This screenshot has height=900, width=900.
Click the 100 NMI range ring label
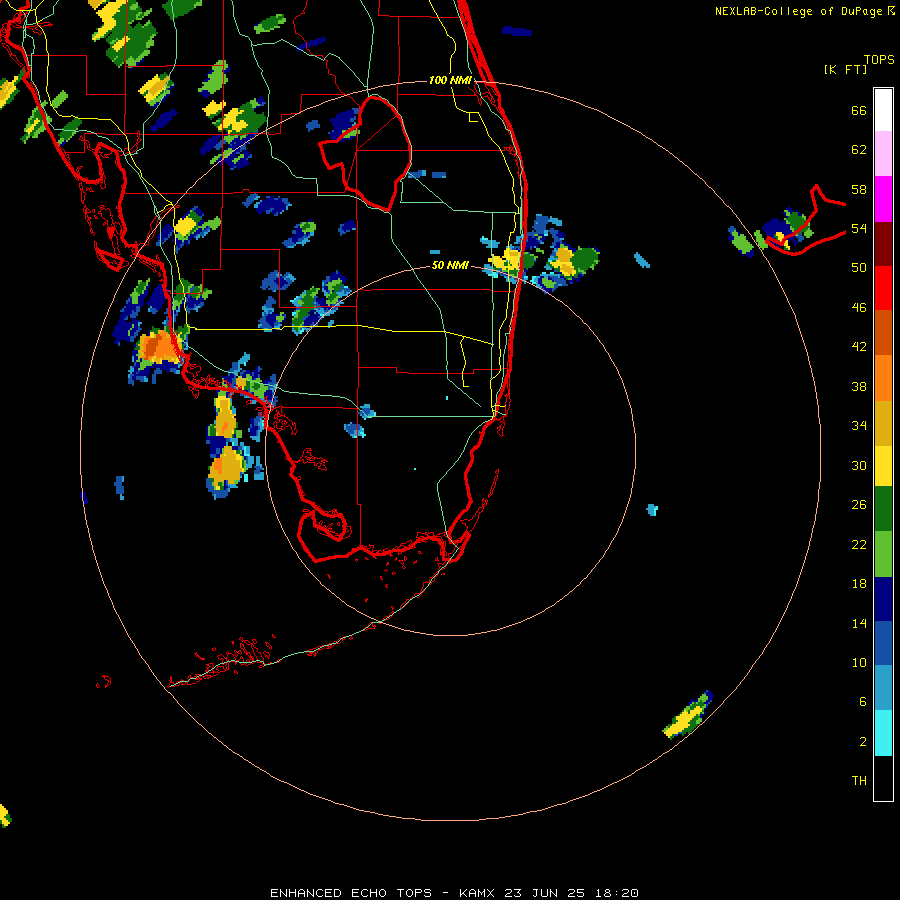450,80
